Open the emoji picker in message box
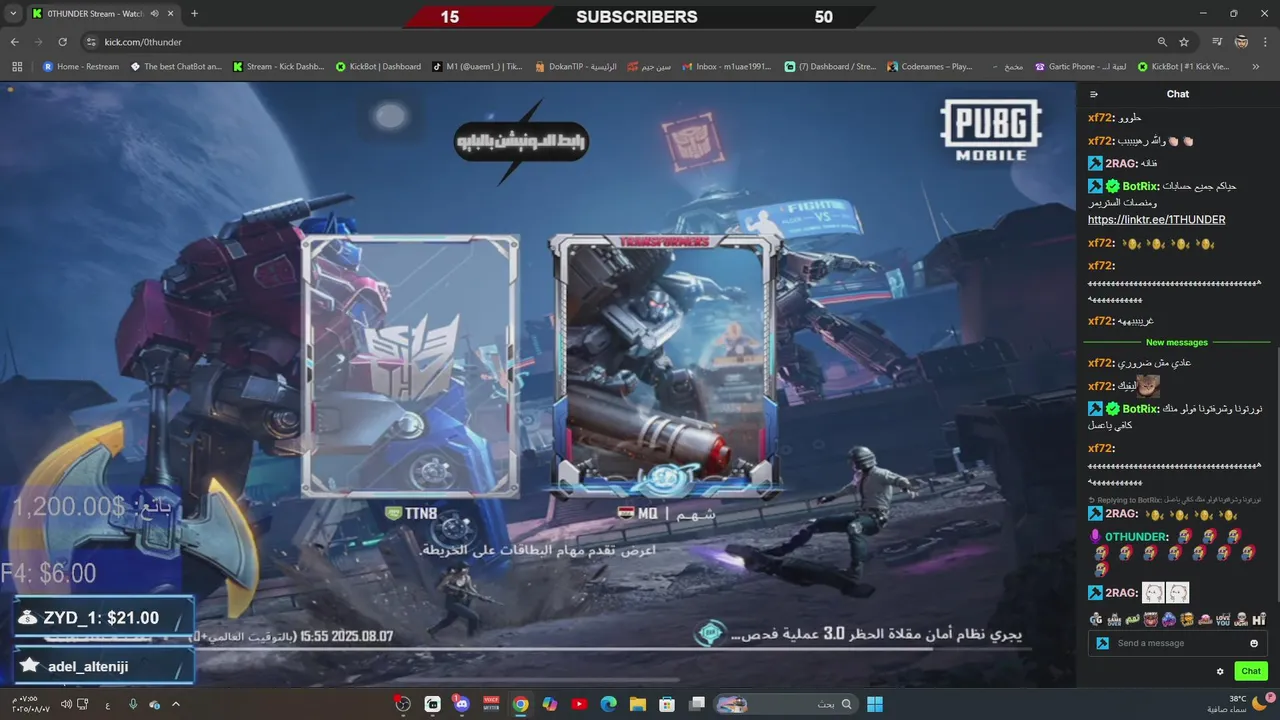 point(1254,643)
